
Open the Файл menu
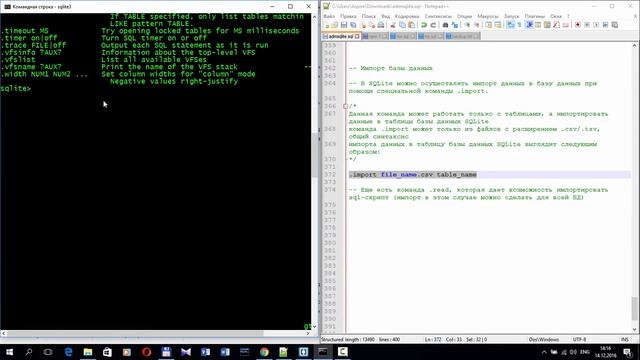coord(329,16)
